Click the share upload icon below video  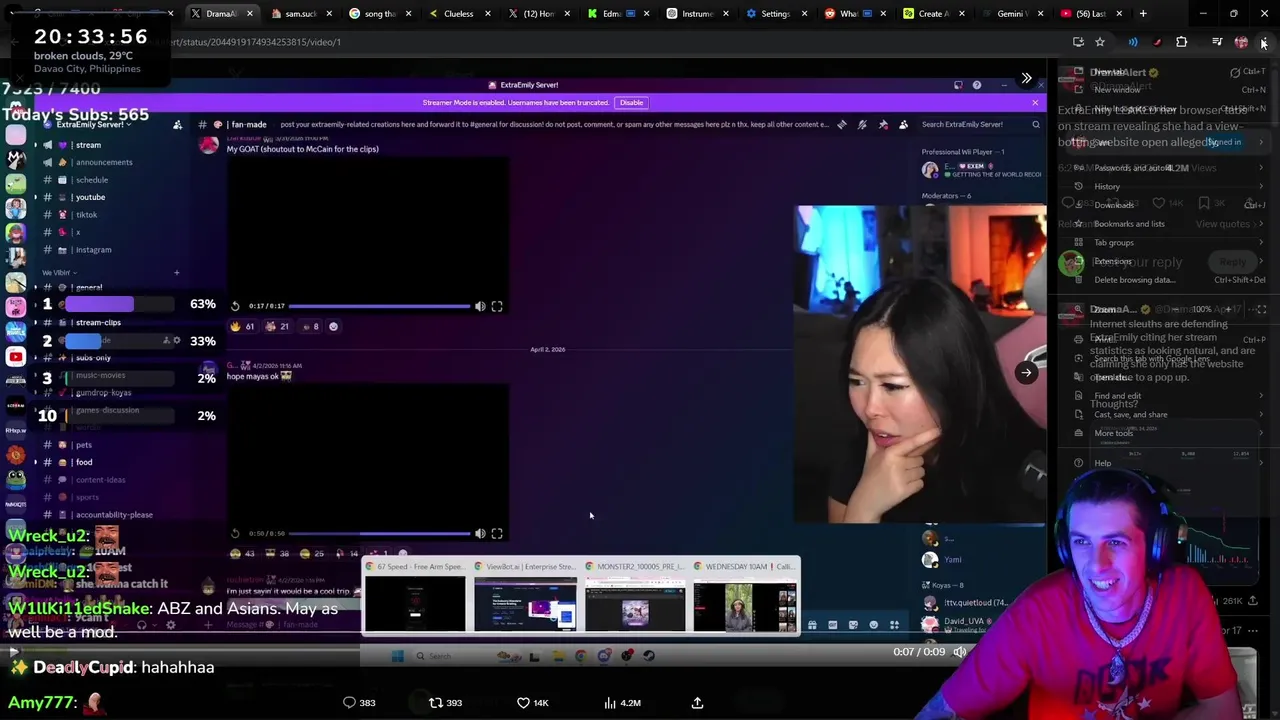coord(698,703)
